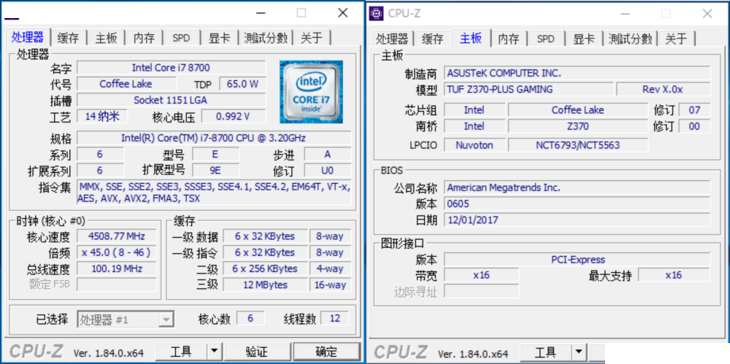Screen dimensions: 730x364
Task: Click the Rev X.0x field
Action: coord(663,89)
